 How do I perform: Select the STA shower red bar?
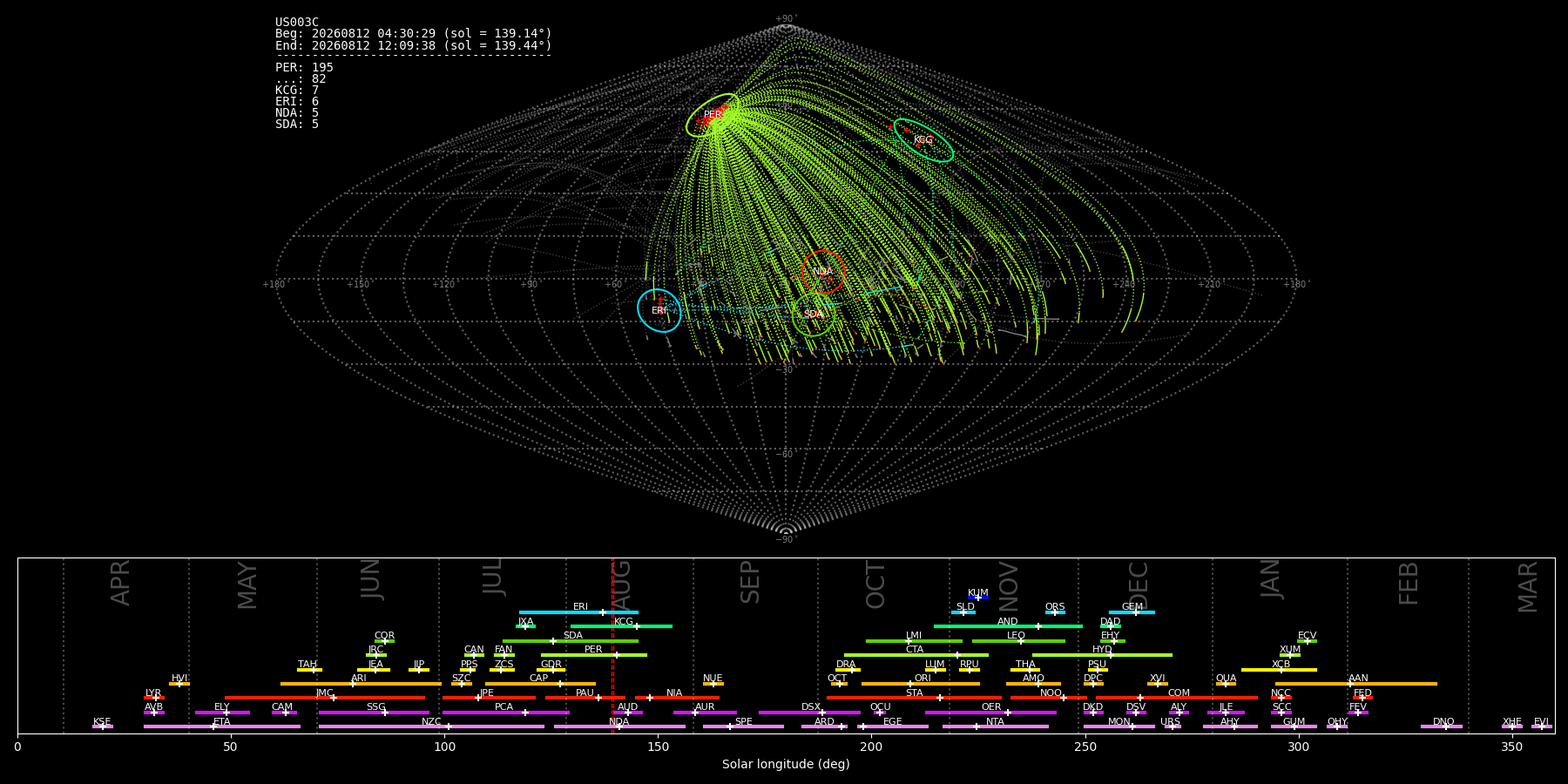click(x=914, y=698)
